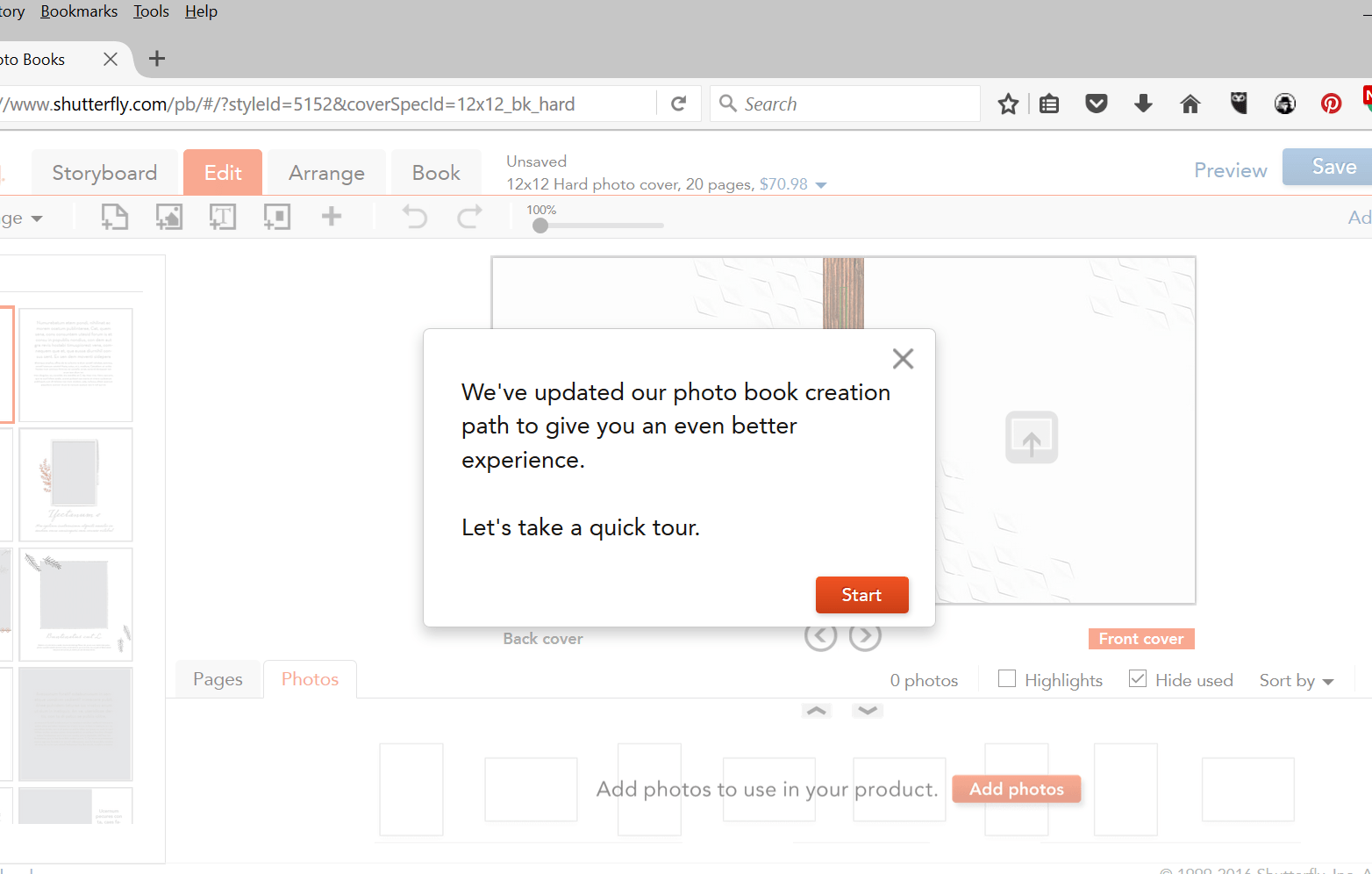Click the add embellishment icon in toolbar
Image resolution: width=1372 pixels, height=874 pixels.
277,217
